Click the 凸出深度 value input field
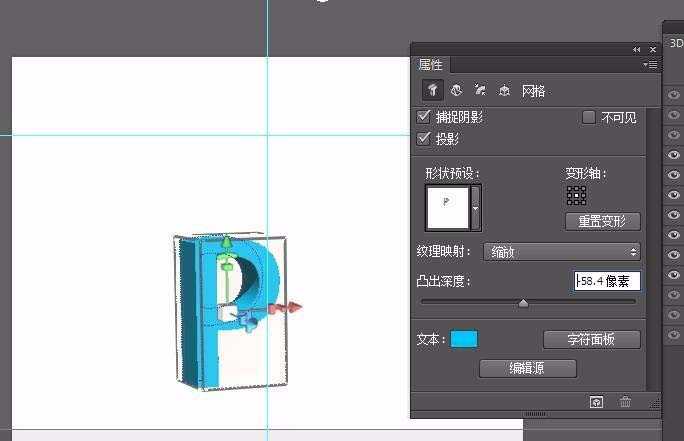The height and width of the screenshot is (441, 684). [607, 282]
